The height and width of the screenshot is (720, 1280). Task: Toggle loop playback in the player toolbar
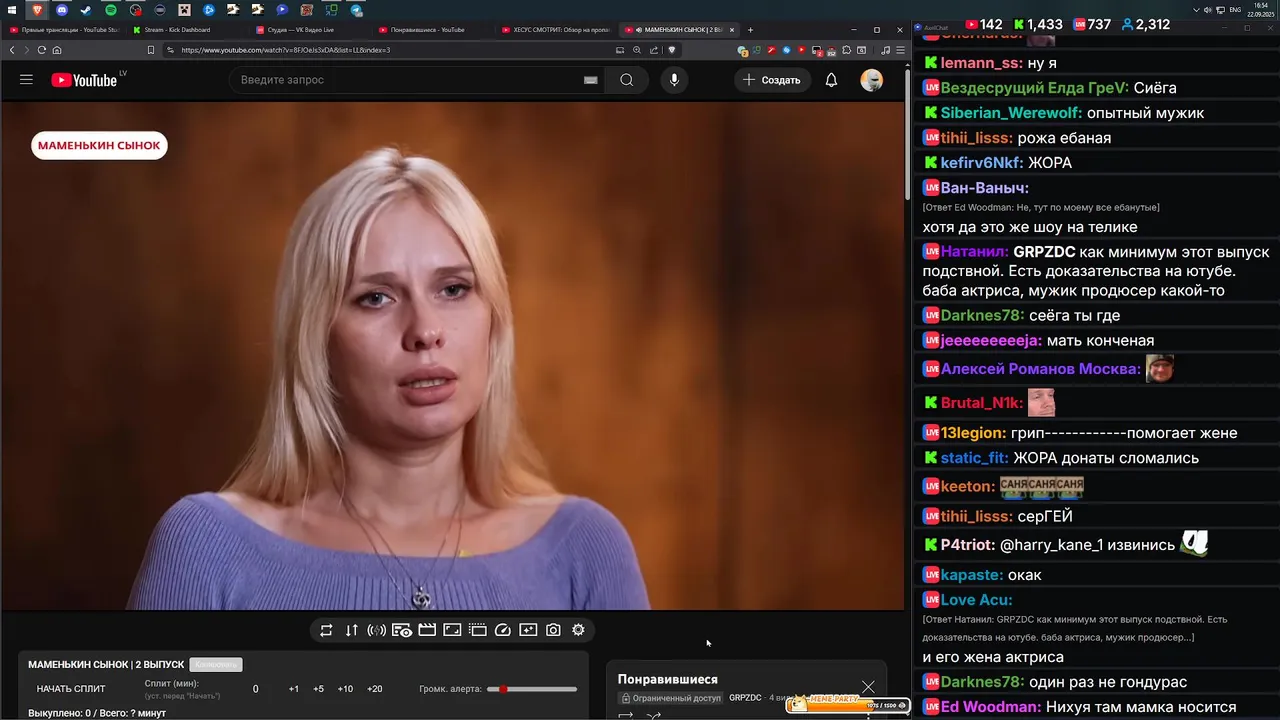pyautogui.click(x=326, y=630)
